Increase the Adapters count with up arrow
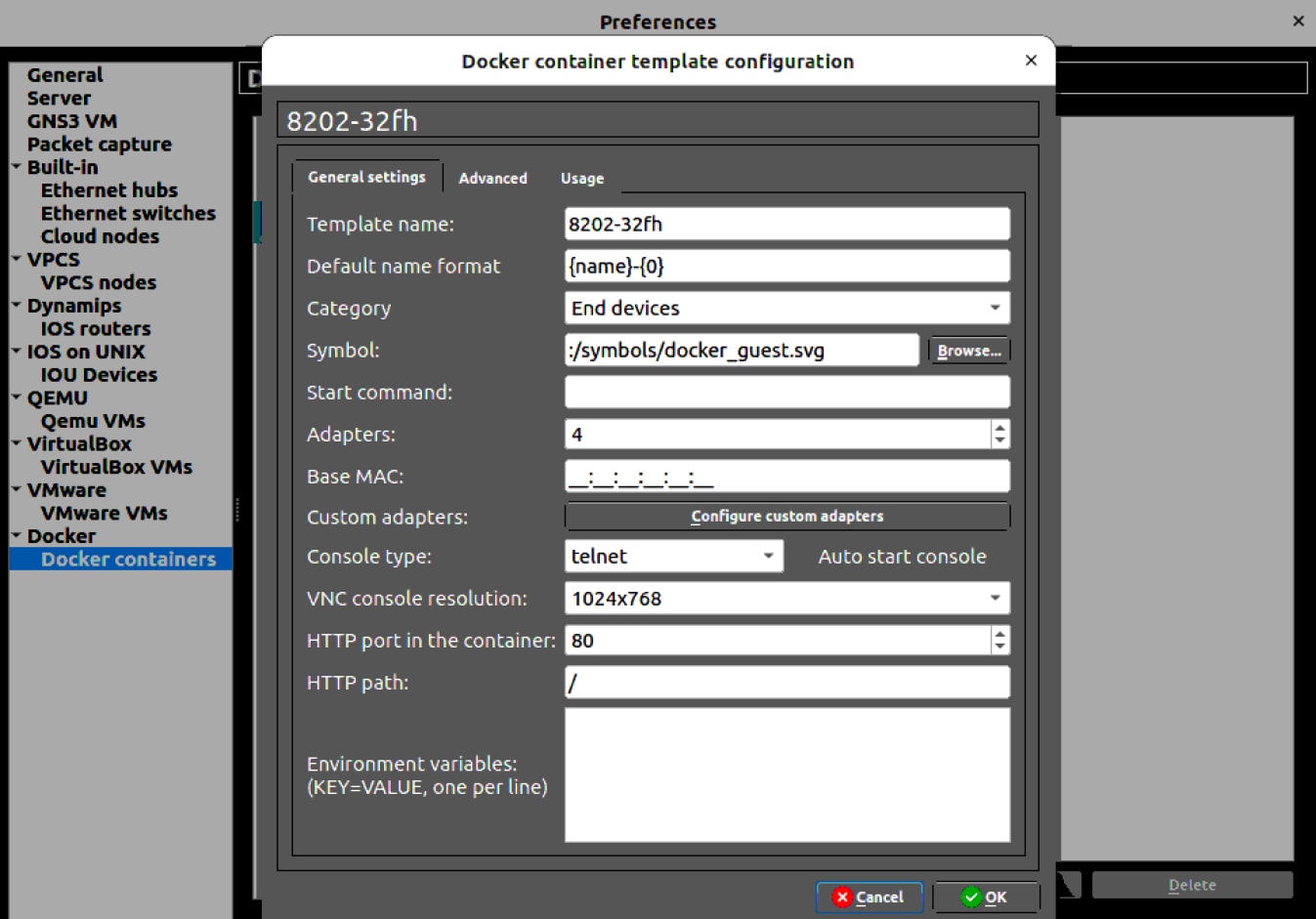Viewport: 1316px width, 919px height. (x=999, y=428)
